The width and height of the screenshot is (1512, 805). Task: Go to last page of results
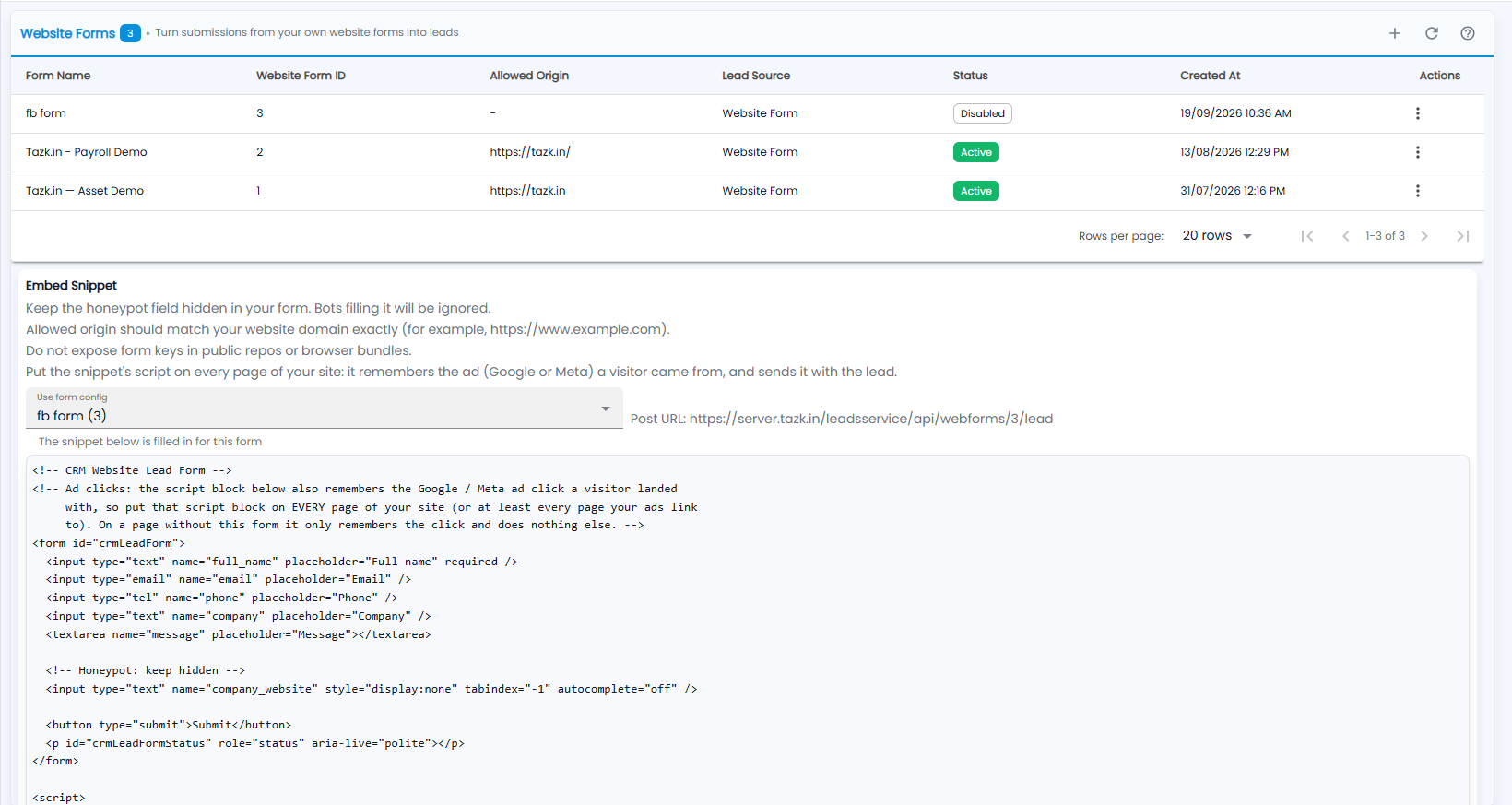[1463, 236]
